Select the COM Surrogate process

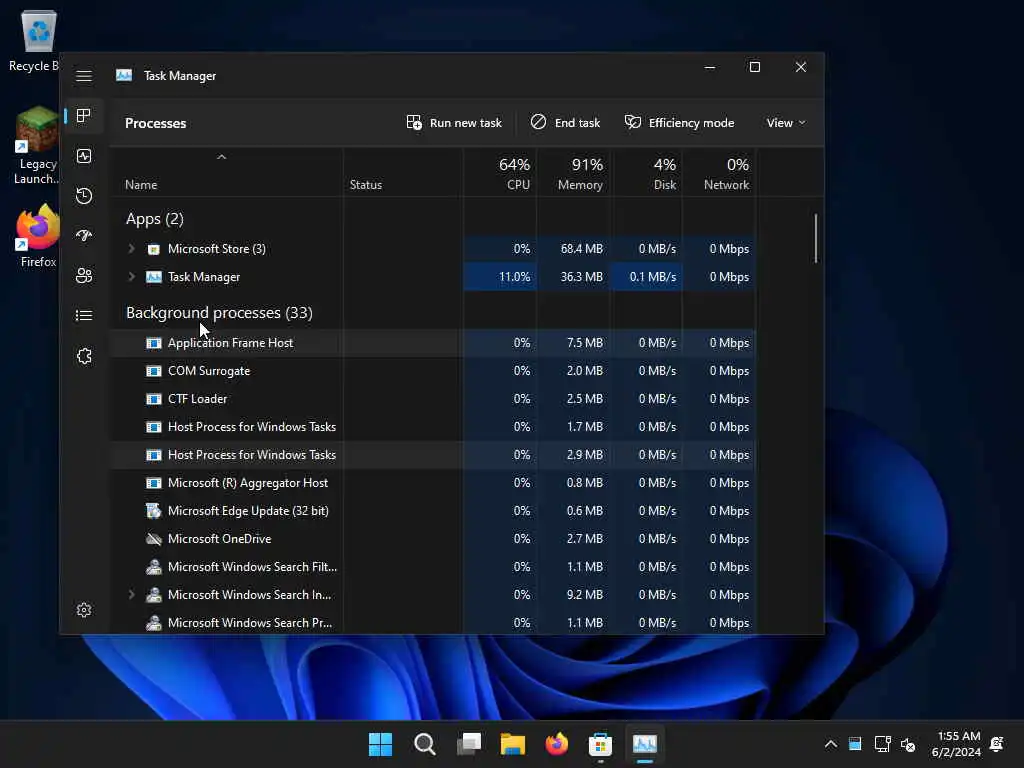click(x=432, y=371)
